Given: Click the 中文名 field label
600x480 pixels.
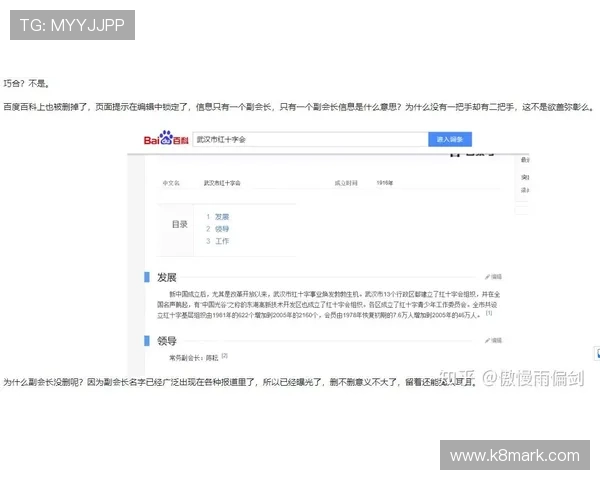Looking at the screenshot, I should [x=171, y=183].
